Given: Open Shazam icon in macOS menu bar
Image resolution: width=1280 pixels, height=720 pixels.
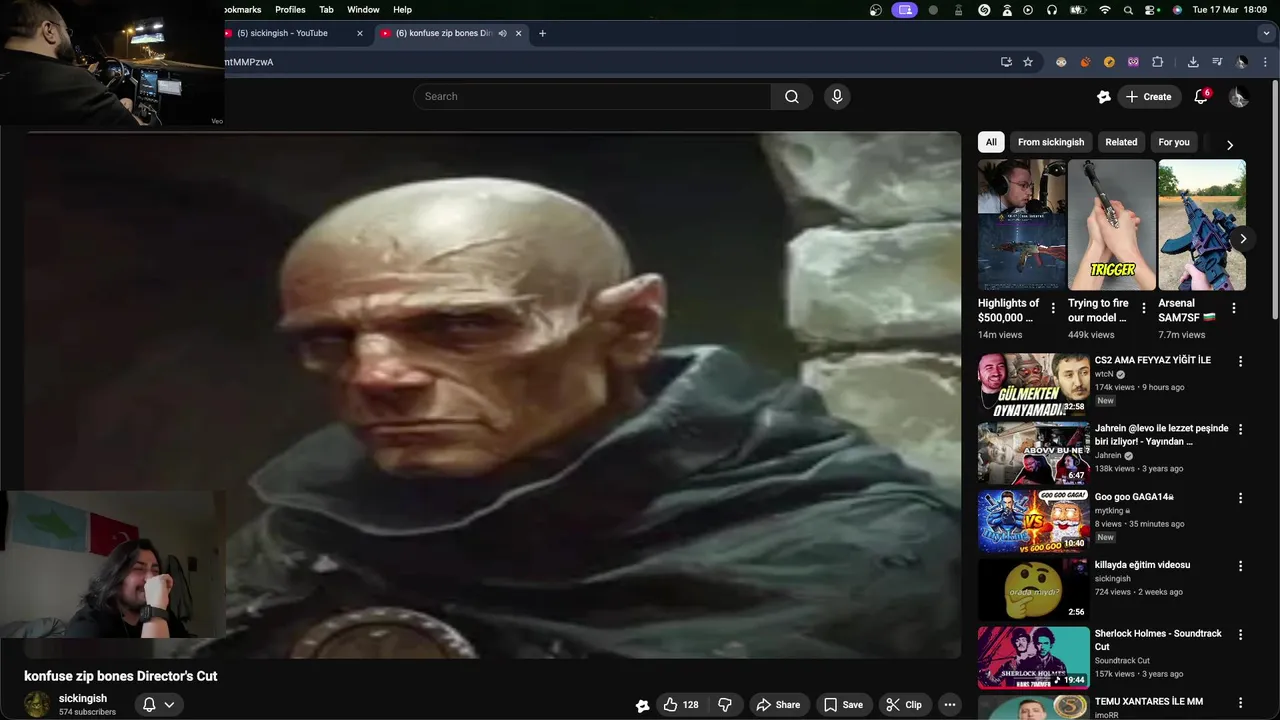Looking at the screenshot, I should [x=984, y=9].
